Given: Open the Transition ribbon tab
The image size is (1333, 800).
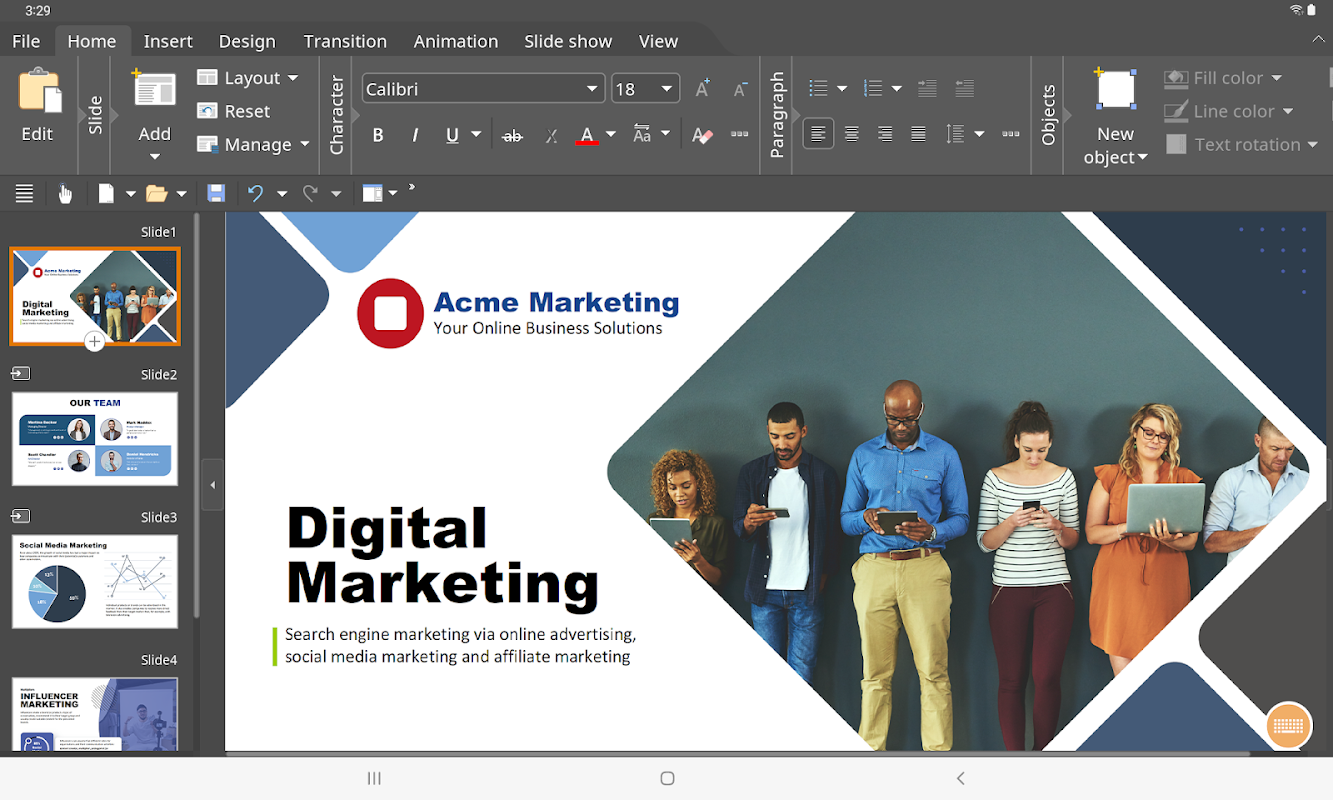Looking at the screenshot, I should [x=345, y=41].
